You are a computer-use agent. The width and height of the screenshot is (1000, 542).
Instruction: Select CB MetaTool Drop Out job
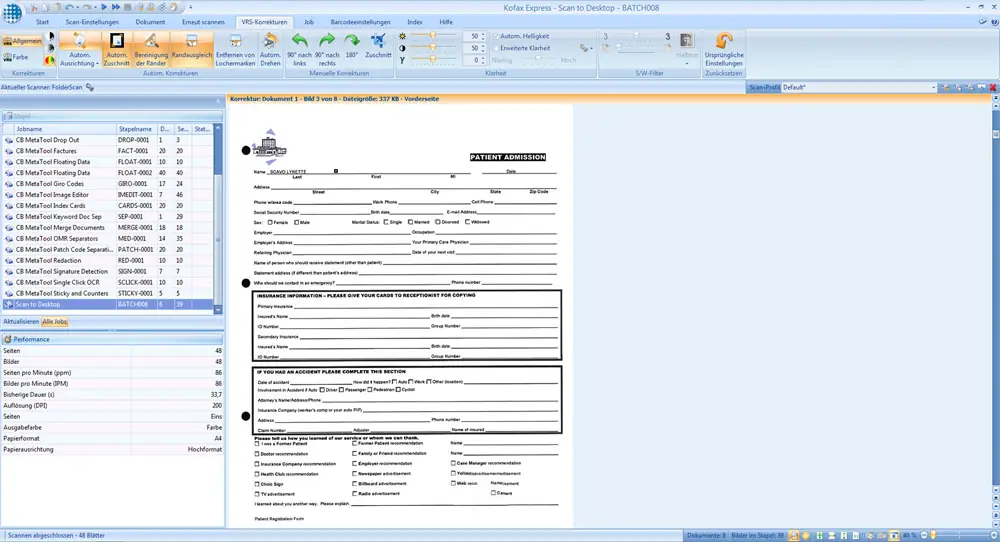[107, 140]
